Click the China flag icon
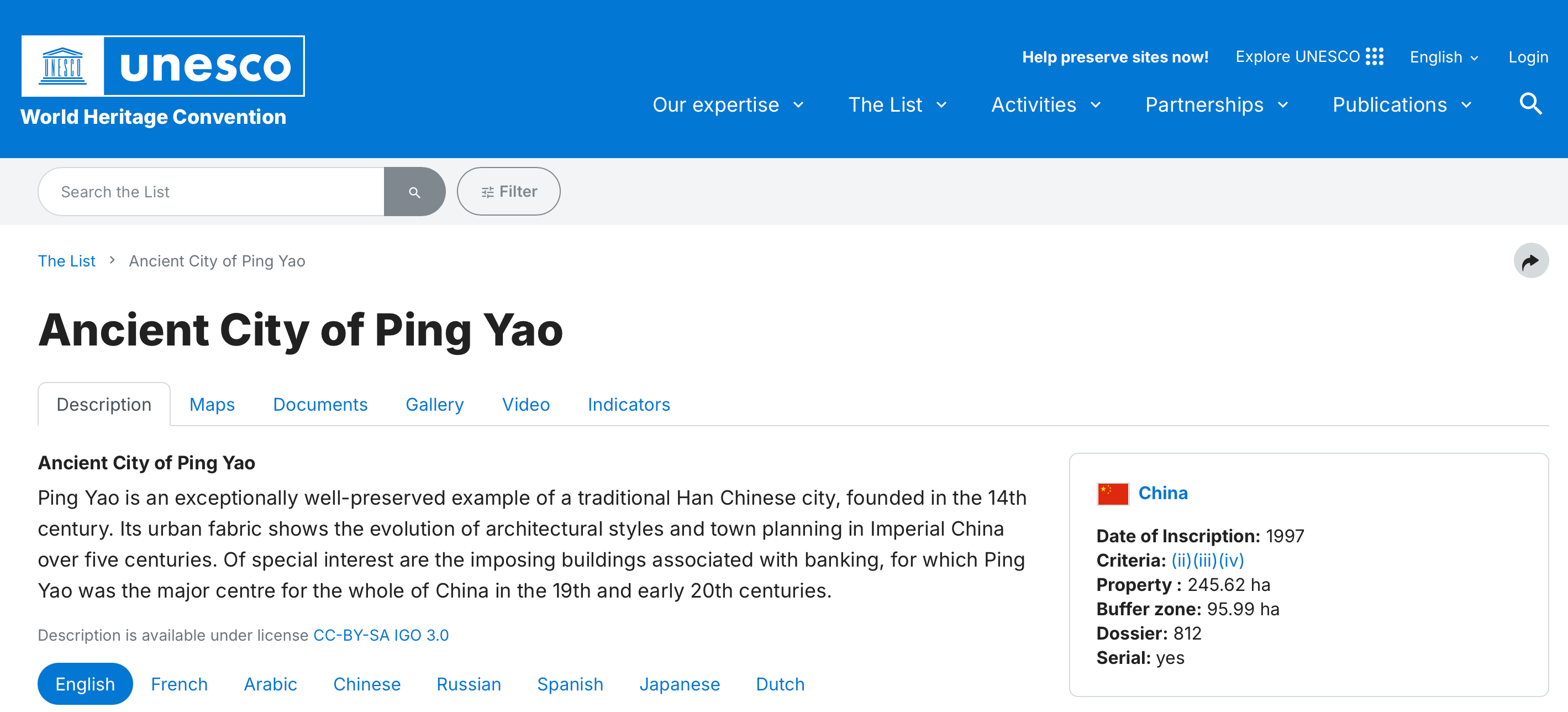Viewport: 1568px width, 712px height. coord(1112,493)
